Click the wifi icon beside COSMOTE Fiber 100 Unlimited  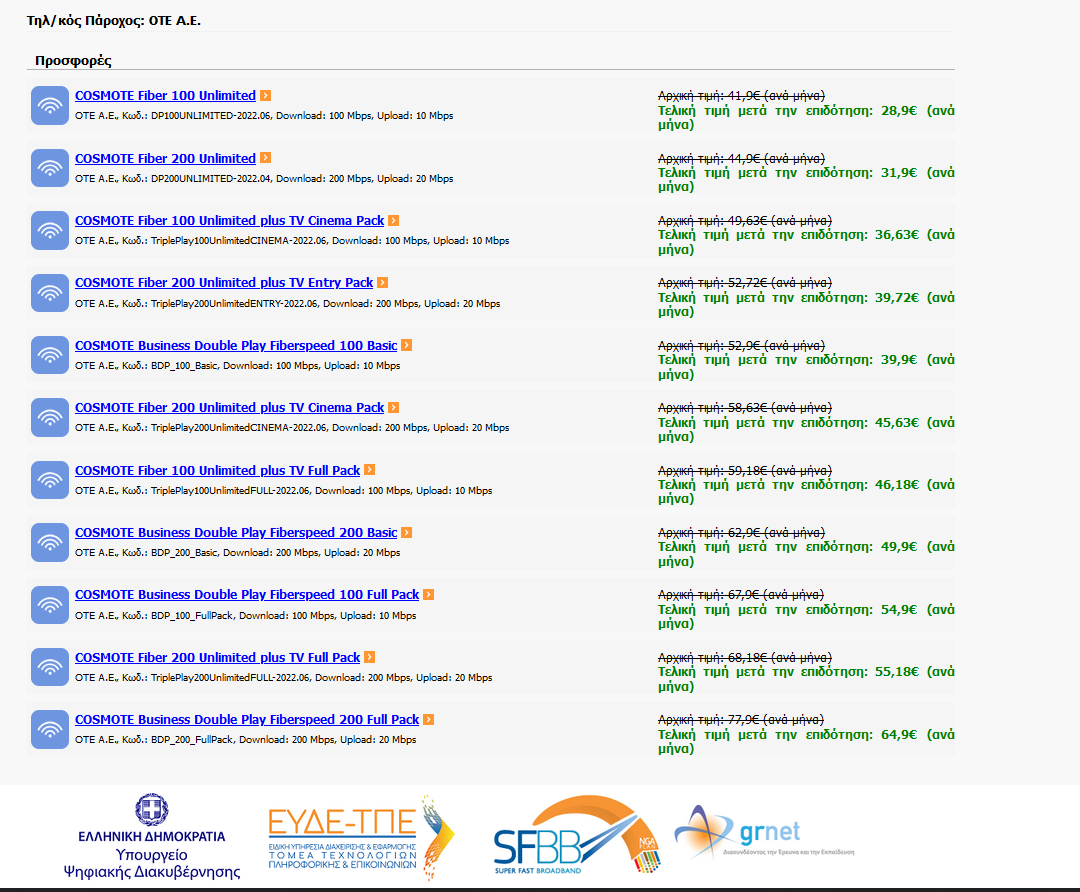click(50, 105)
